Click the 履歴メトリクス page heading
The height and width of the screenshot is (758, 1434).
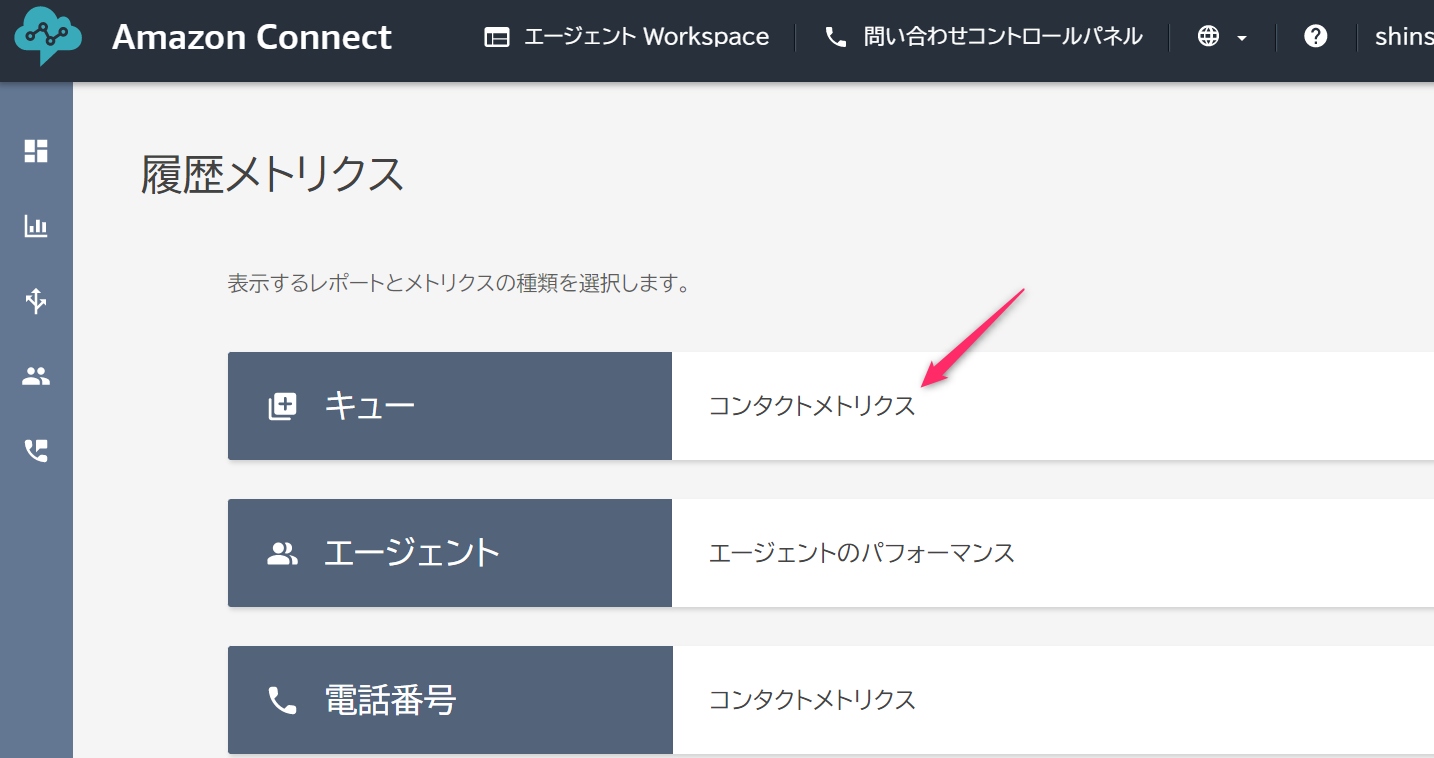point(272,175)
